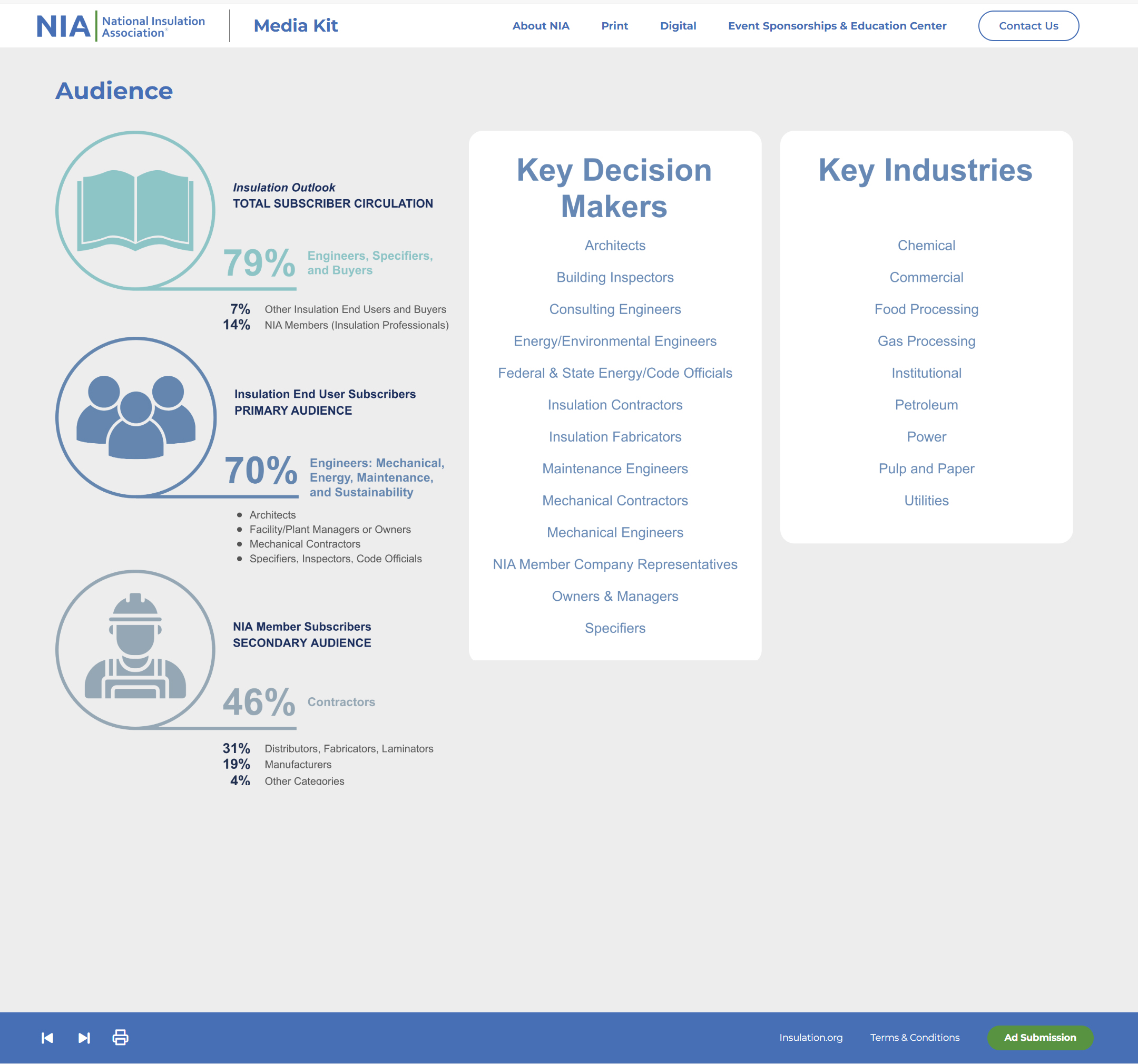The width and height of the screenshot is (1138, 1064).
Task: Click the Key Industries heading
Action: point(925,170)
